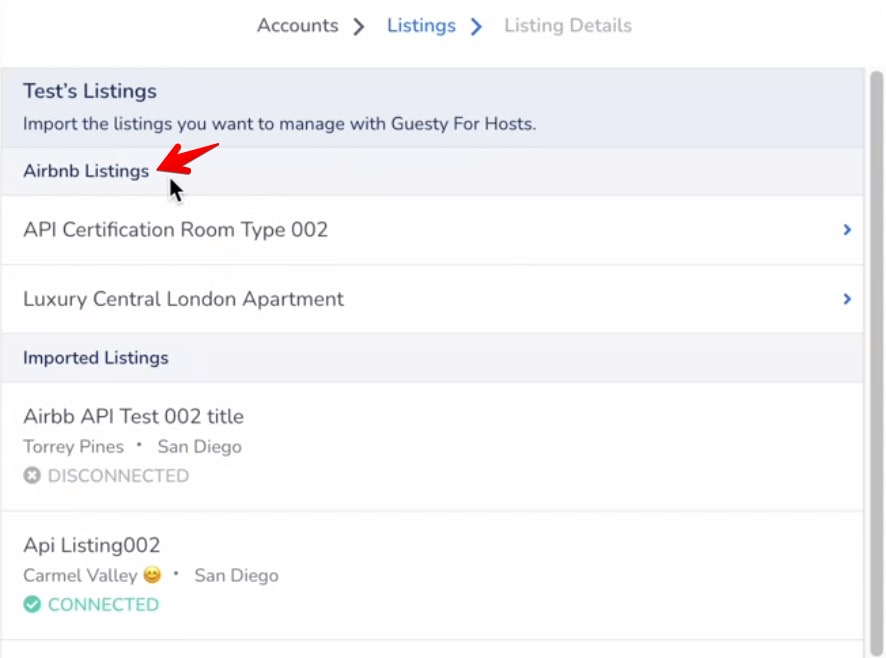Open the Listings breadcrumb step

coord(421,25)
